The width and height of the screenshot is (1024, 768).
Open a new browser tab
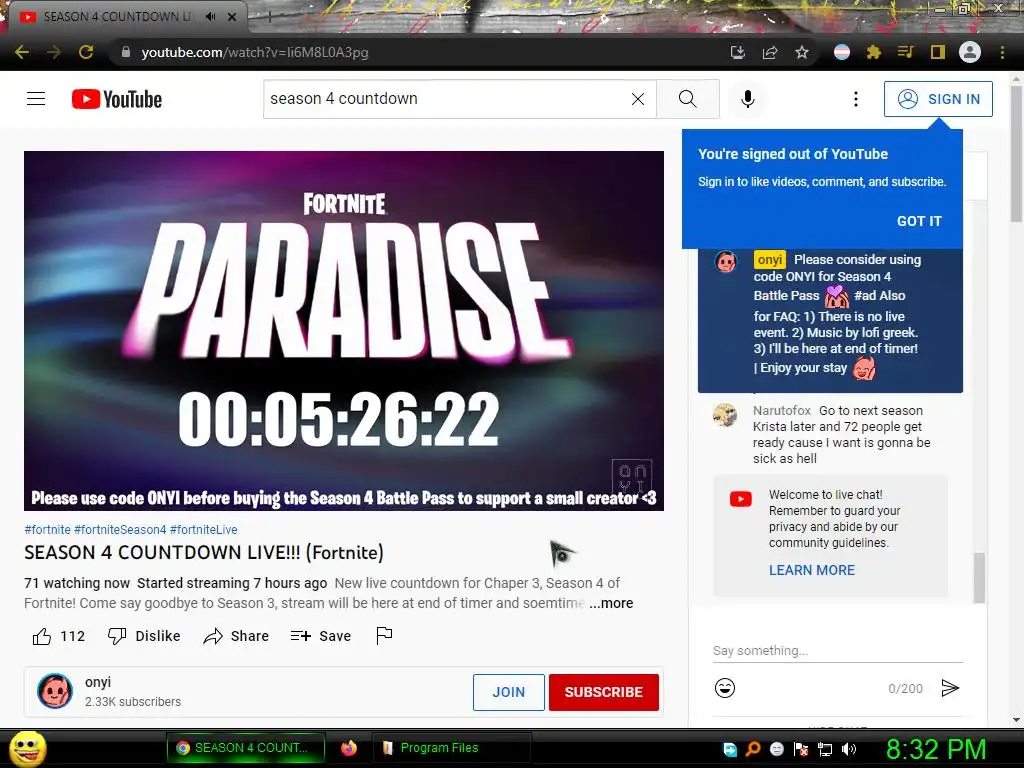coord(268,18)
